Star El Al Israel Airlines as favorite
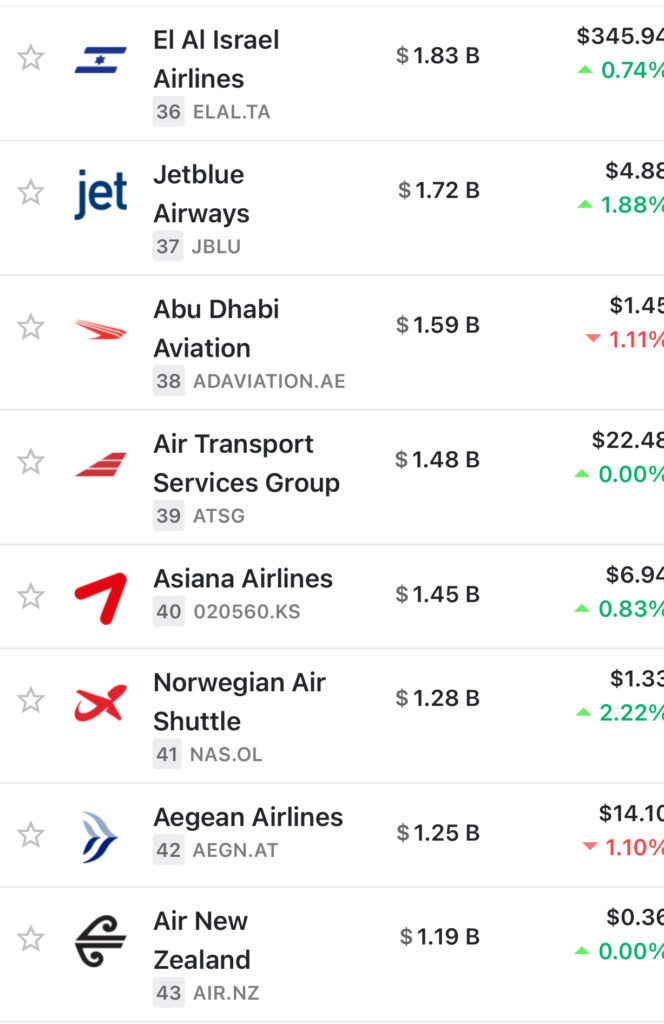This screenshot has height=1024, width=664. tap(31, 57)
